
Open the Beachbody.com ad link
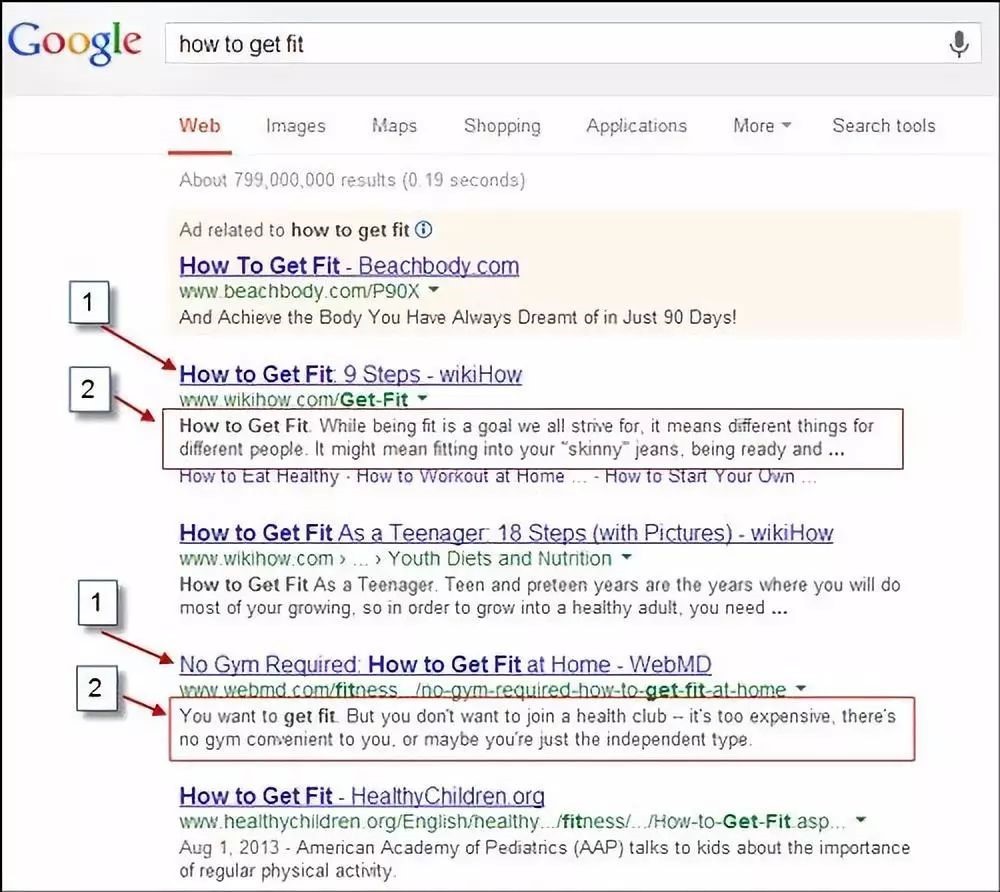tap(349, 266)
